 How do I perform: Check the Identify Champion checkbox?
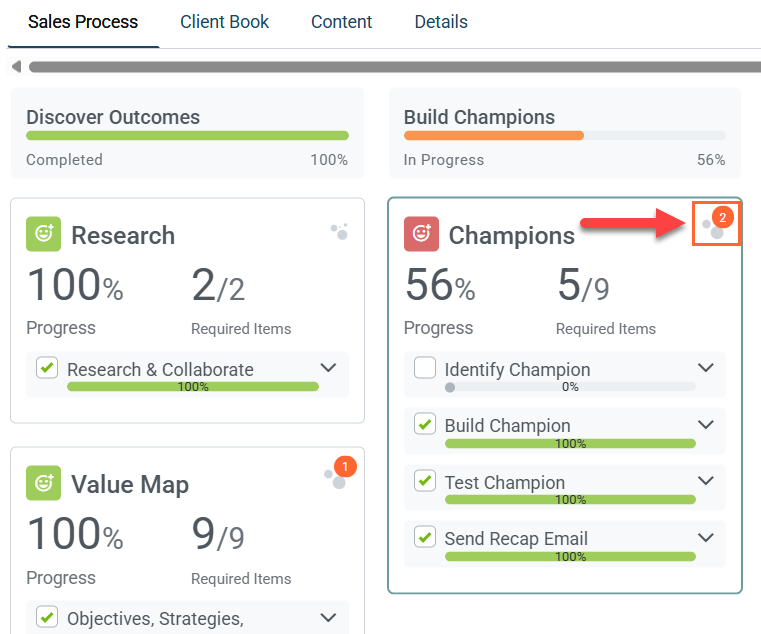pos(425,368)
